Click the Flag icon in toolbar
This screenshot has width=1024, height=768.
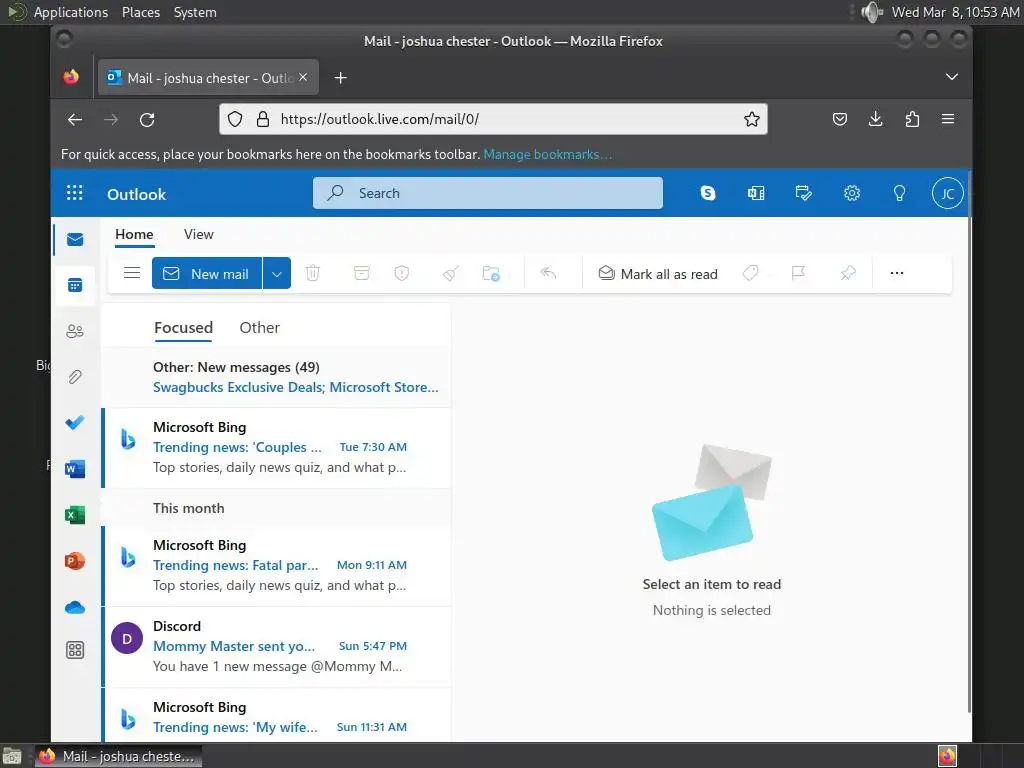tap(797, 273)
